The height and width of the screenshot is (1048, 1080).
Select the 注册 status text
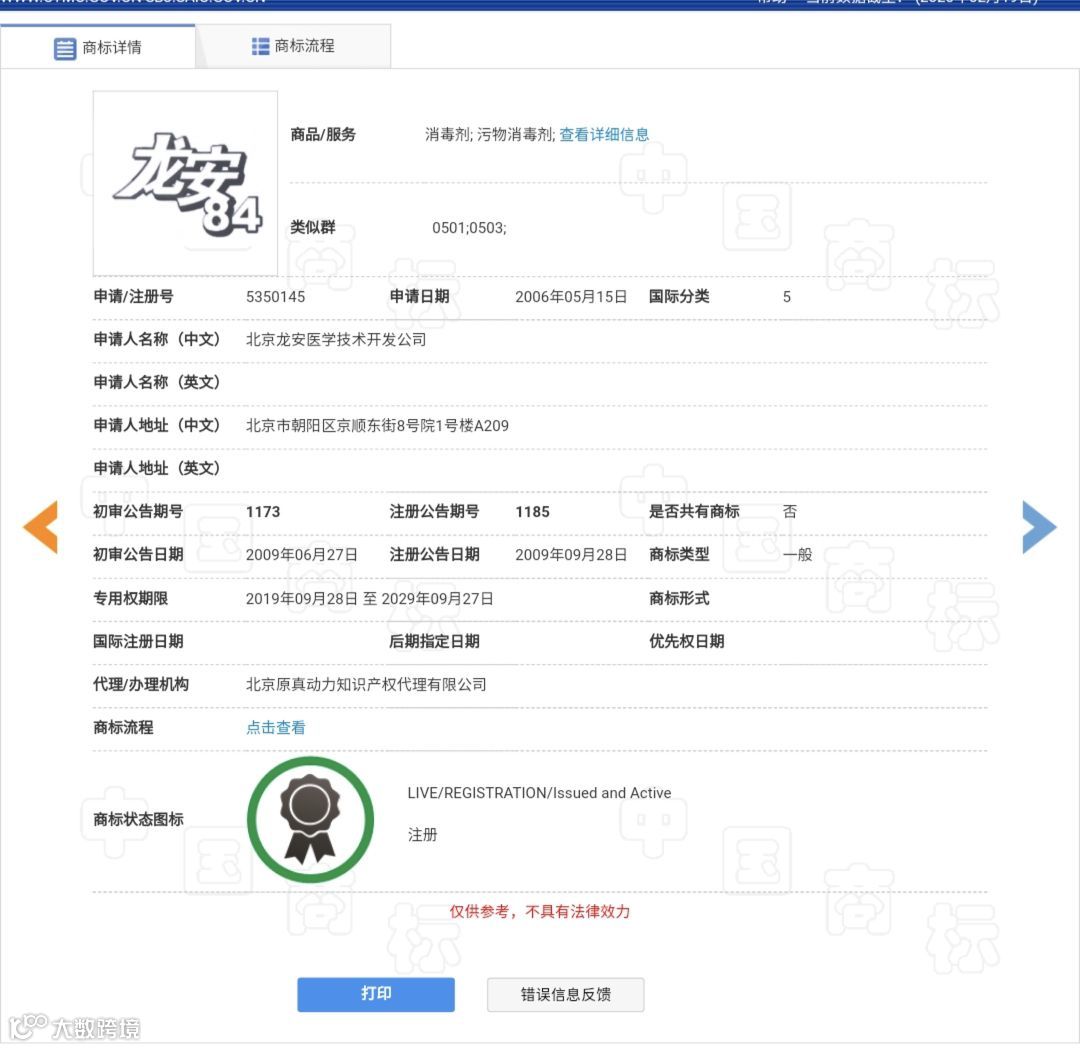point(422,835)
